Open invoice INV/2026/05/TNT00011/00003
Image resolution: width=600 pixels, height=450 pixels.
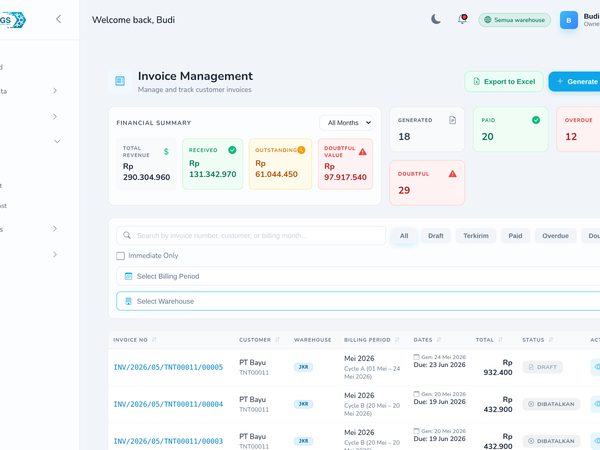168,441
